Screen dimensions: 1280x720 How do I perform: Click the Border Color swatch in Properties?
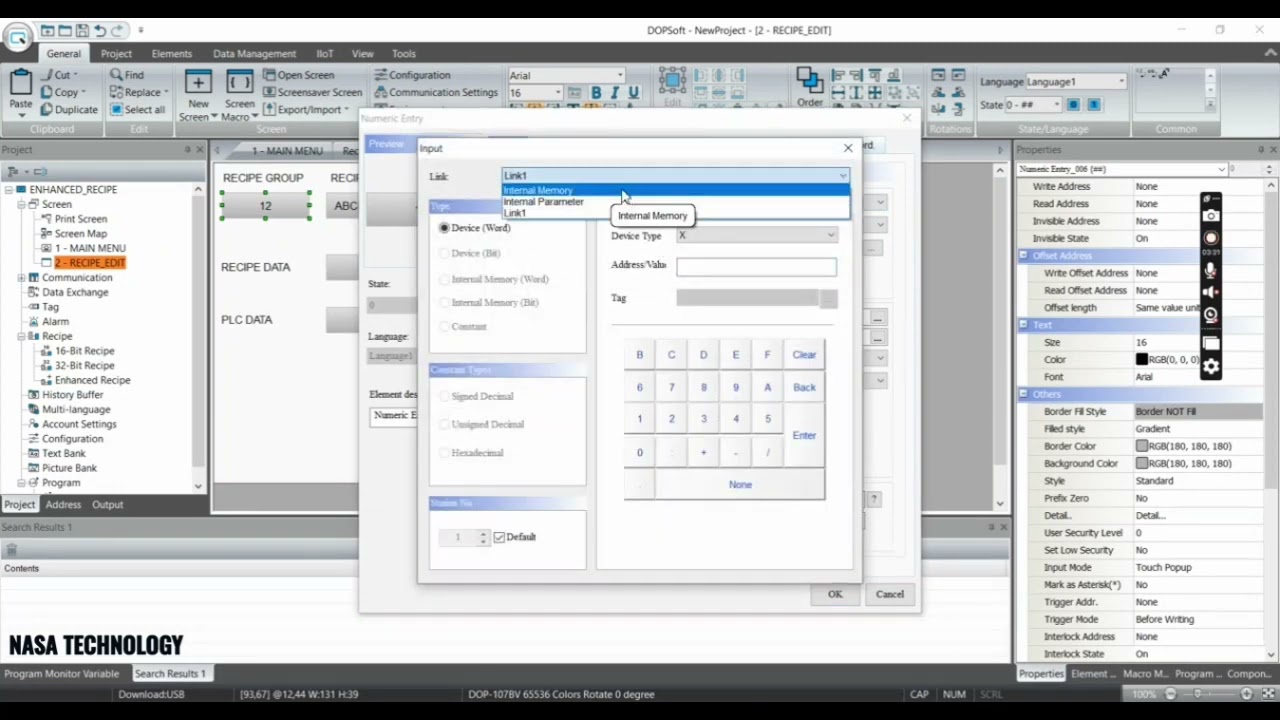pyautogui.click(x=1141, y=447)
